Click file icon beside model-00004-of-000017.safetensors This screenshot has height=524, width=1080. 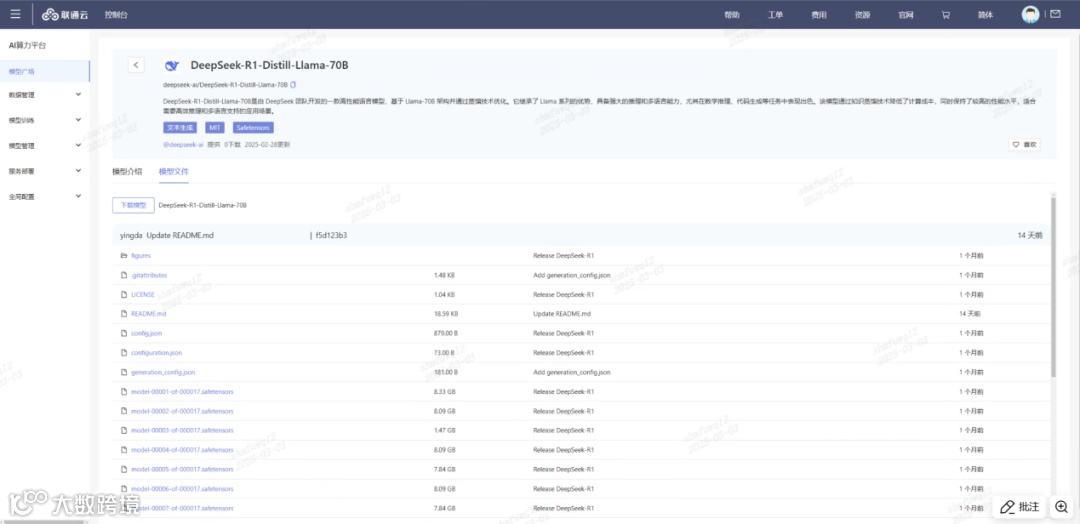[124, 450]
